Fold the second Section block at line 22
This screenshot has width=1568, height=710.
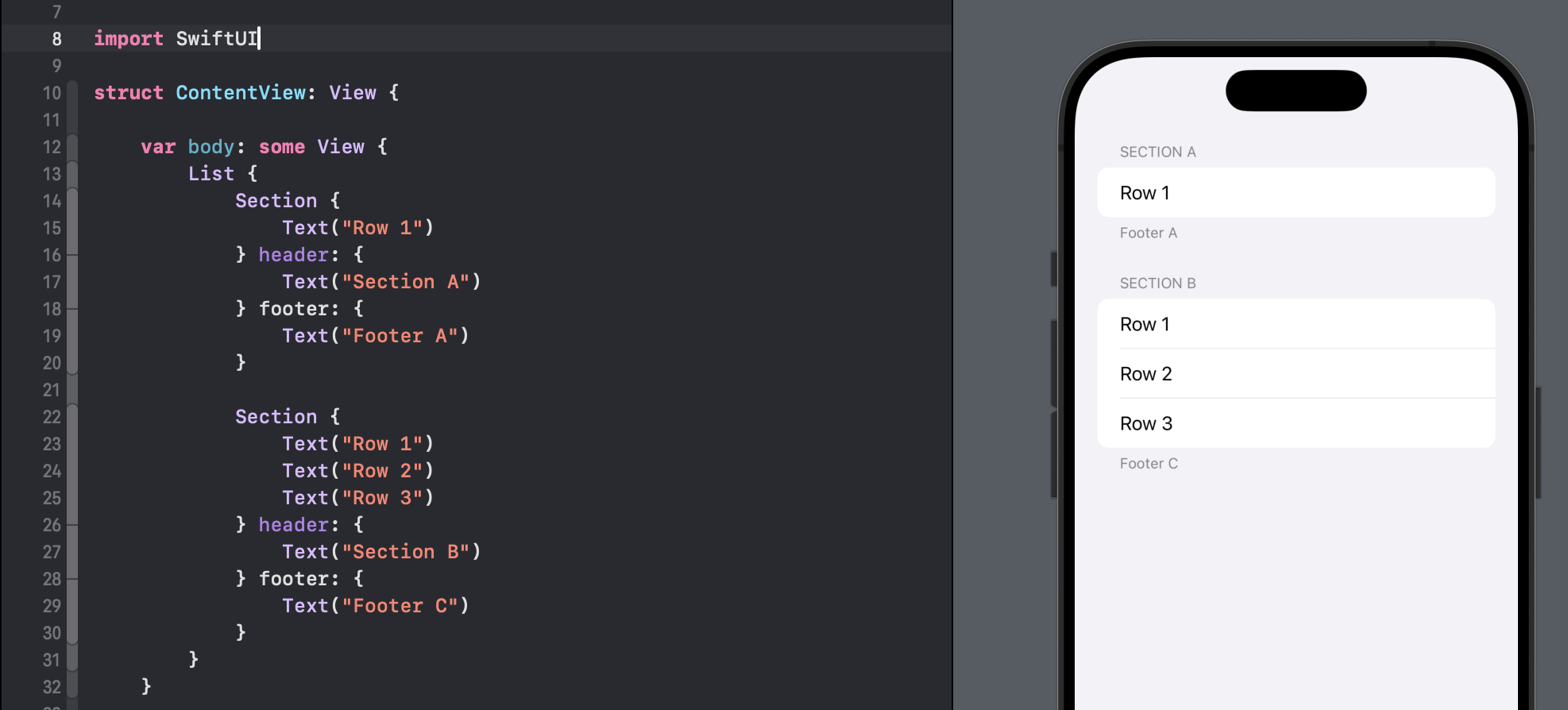[72, 417]
